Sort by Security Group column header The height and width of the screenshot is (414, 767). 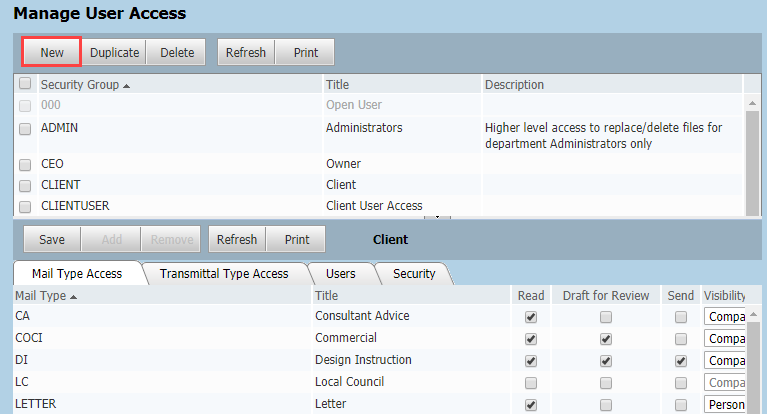click(x=86, y=85)
